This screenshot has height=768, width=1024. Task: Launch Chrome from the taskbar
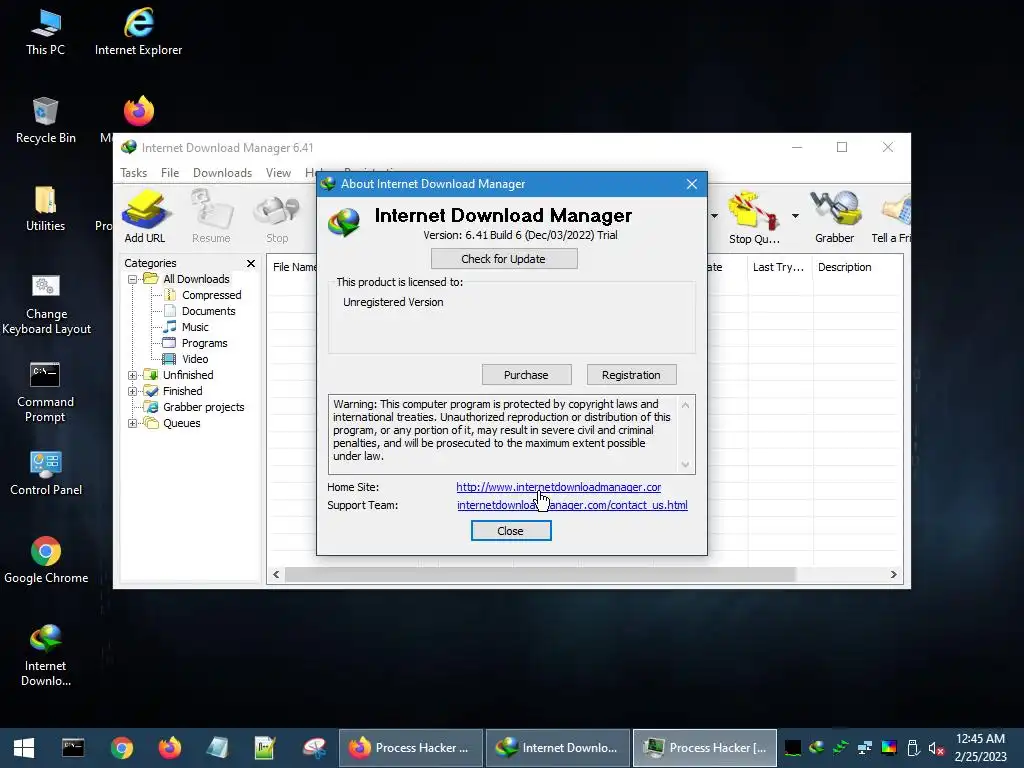[x=121, y=748]
